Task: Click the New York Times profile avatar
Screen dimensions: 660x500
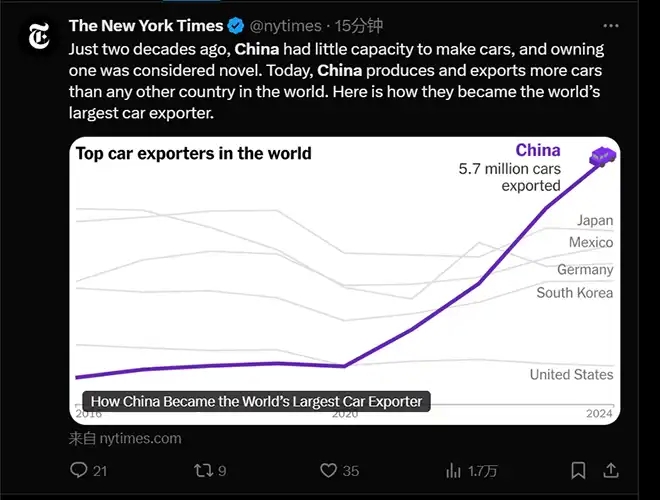Action: [41, 37]
